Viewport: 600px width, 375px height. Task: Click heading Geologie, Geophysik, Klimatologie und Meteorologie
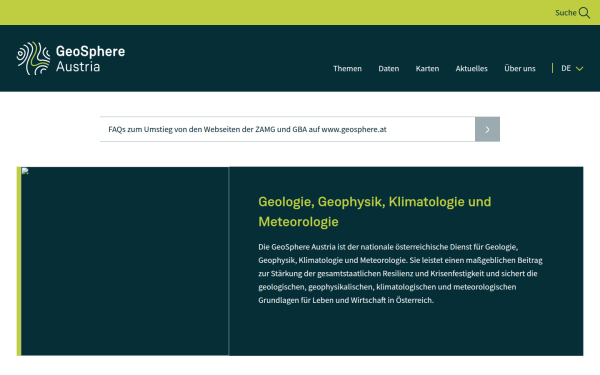pos(374,212)
